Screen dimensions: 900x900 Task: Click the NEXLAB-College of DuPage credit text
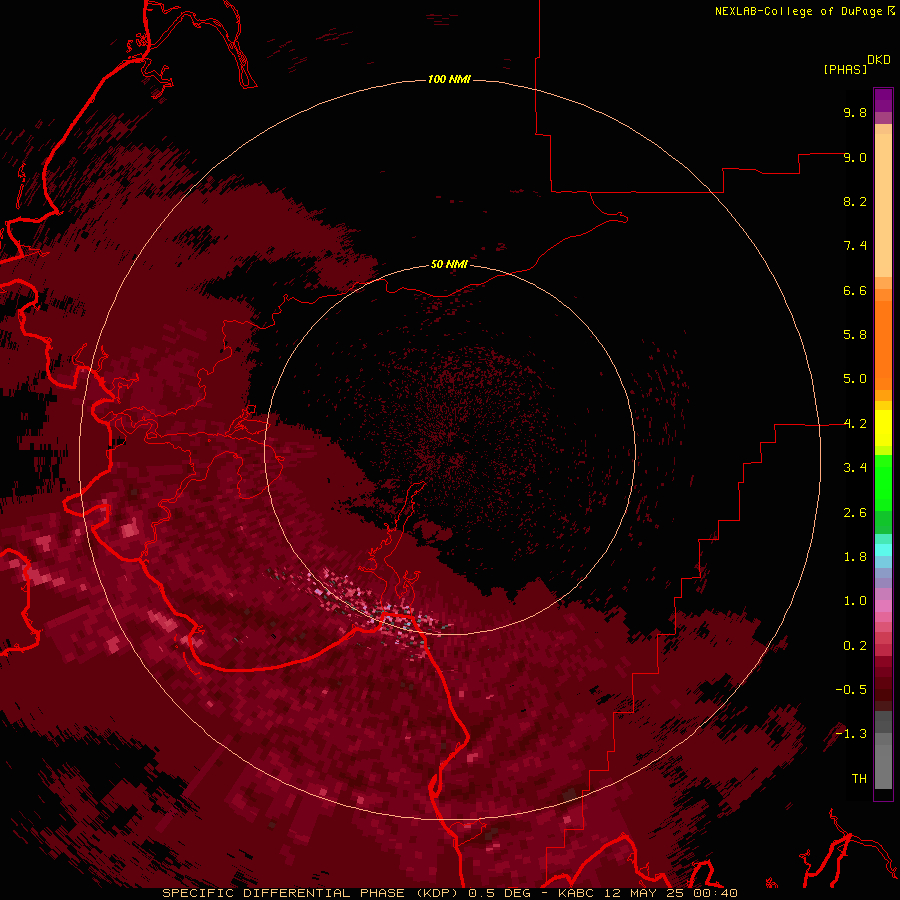point(799,11)
